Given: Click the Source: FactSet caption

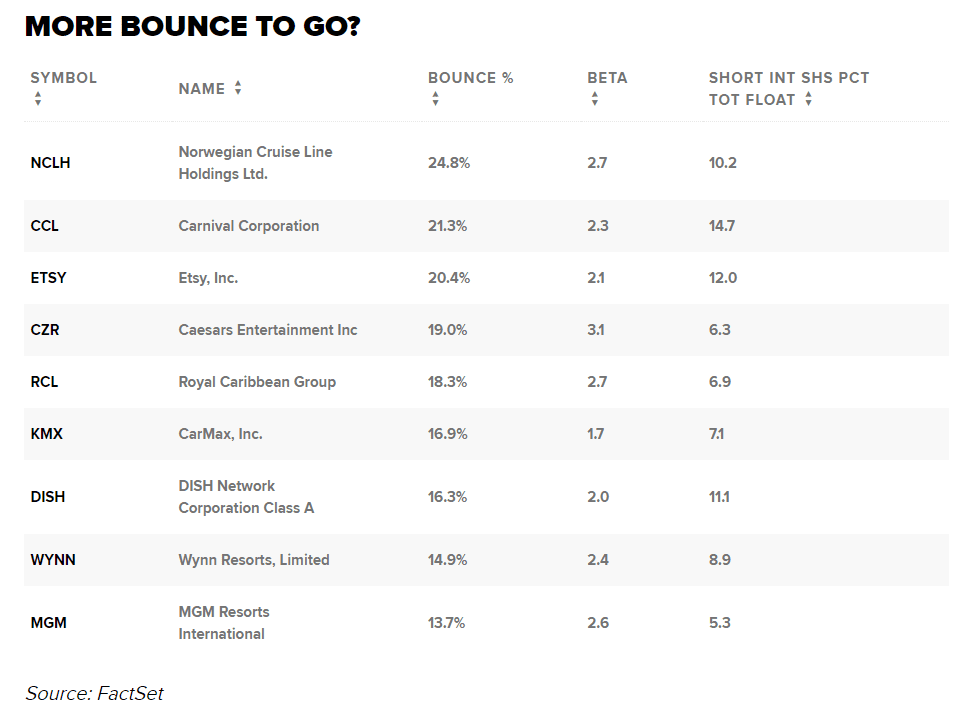Looking at the screenshot, I should 94,693.
